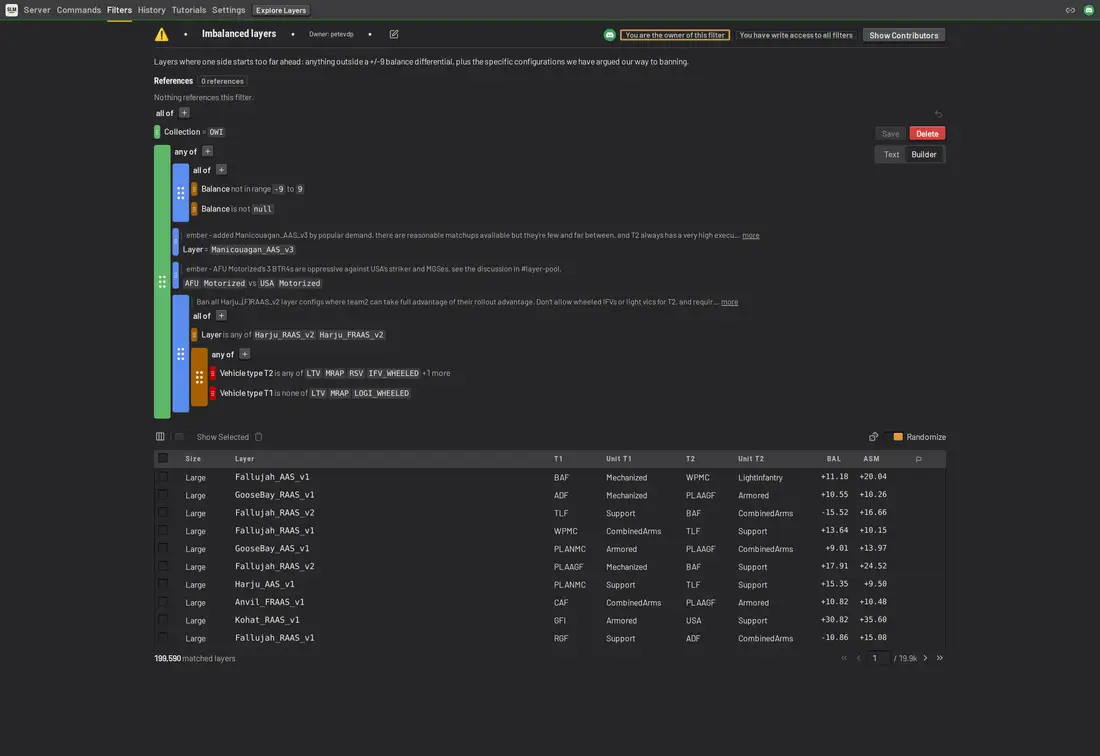Go to the next page of results
Image resolution: width=1100 pixels, height=756 pixels.
925,658
